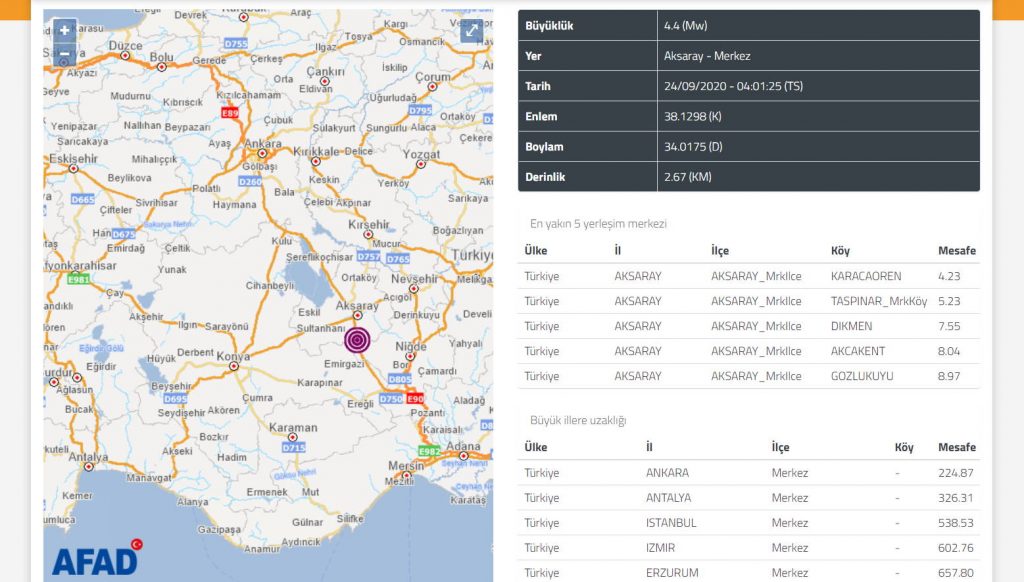
Task: Click the IZMIR row in big cities table
Action: [748, 547]
